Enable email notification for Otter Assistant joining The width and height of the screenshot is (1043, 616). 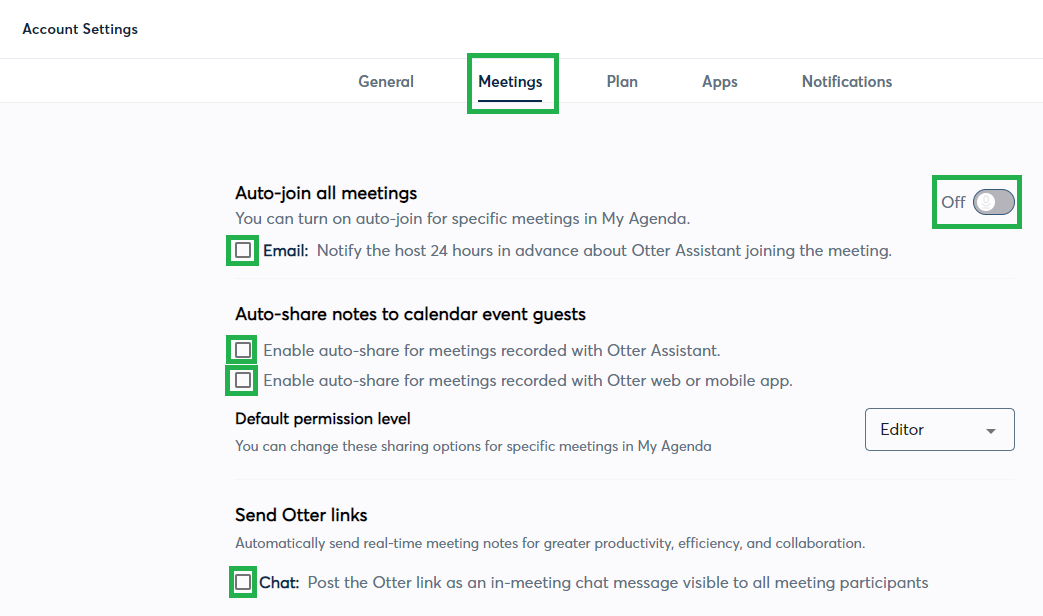pyautogui.click(x=242, y=250)
